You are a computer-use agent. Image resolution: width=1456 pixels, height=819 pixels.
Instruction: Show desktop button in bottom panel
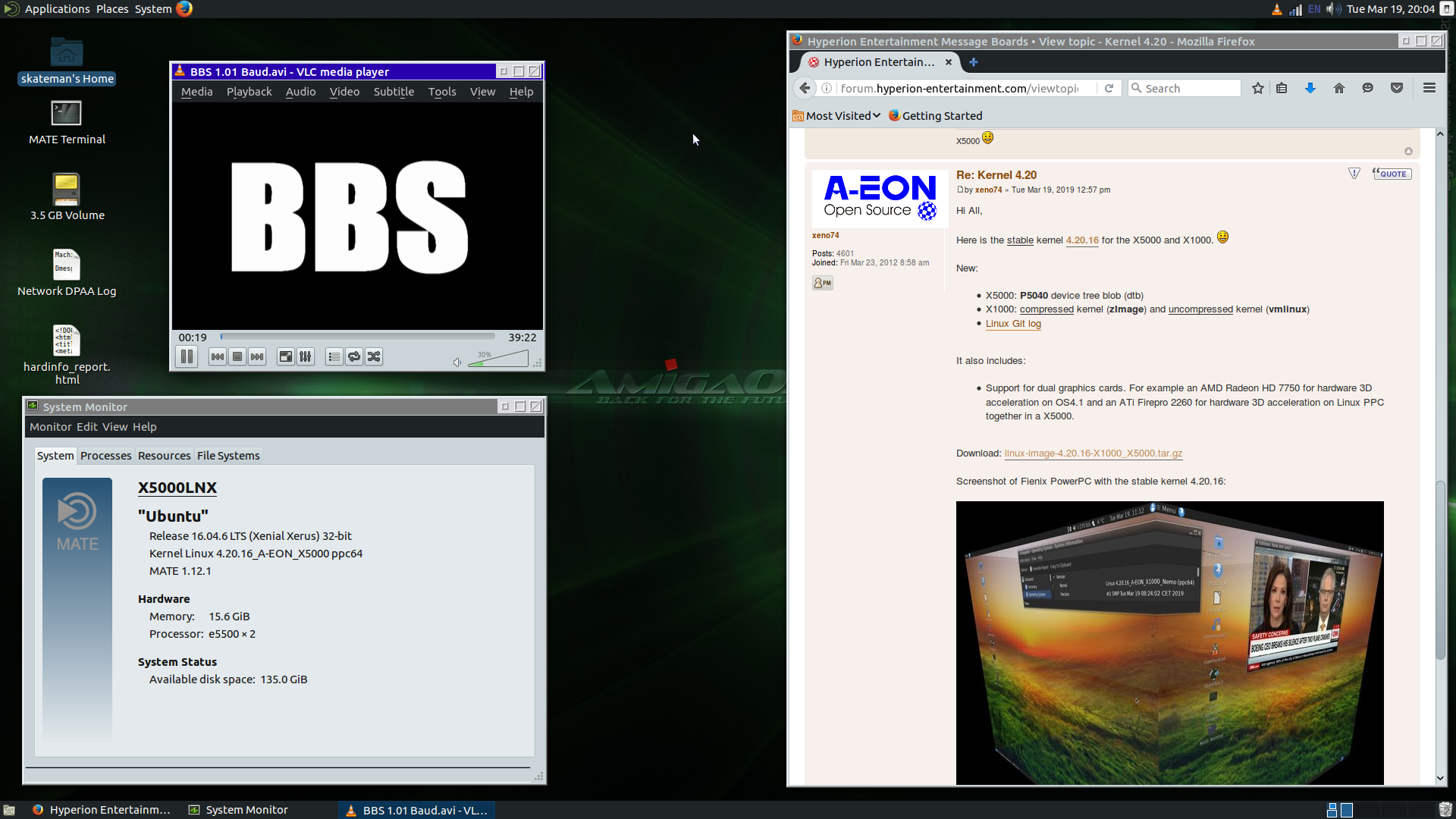9,810
